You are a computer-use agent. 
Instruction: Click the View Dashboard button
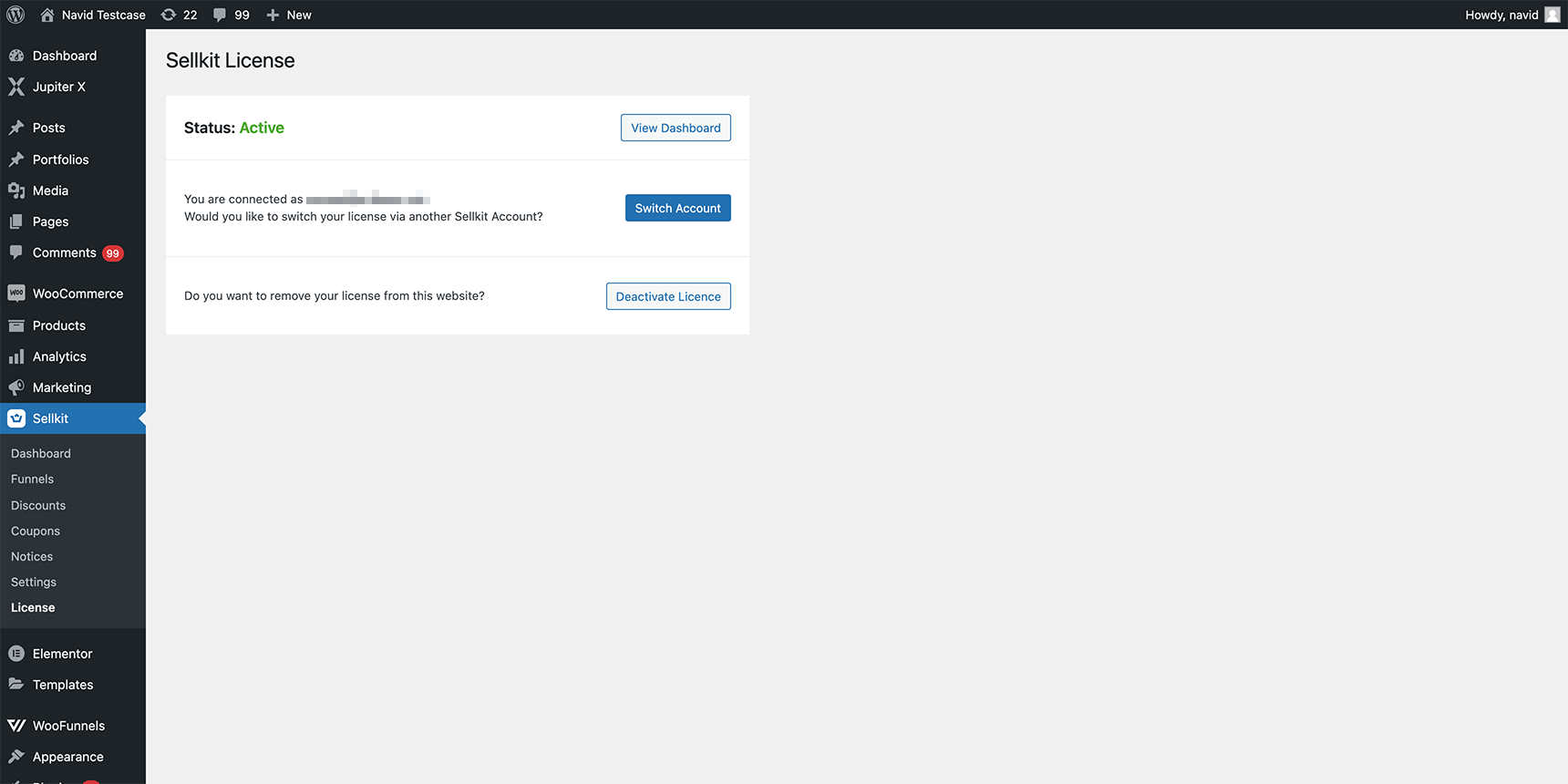click(x=676, y=128)
